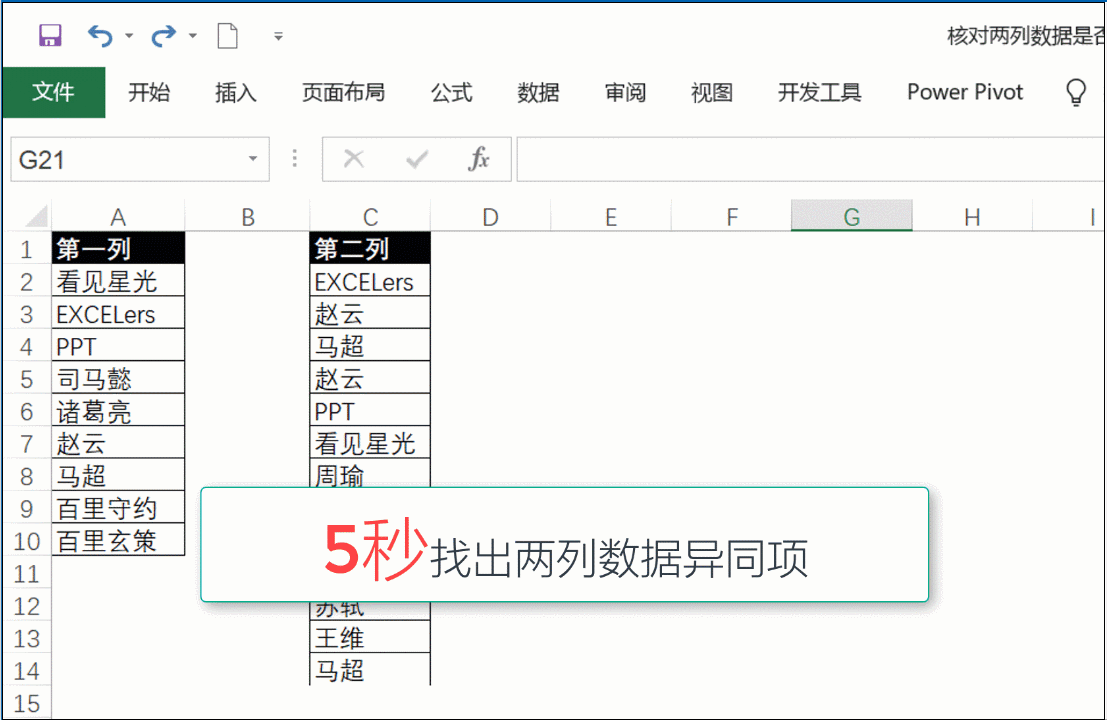
Task: Click the formula bar Enter checkmark icon
Action: (x=416, y=159)
